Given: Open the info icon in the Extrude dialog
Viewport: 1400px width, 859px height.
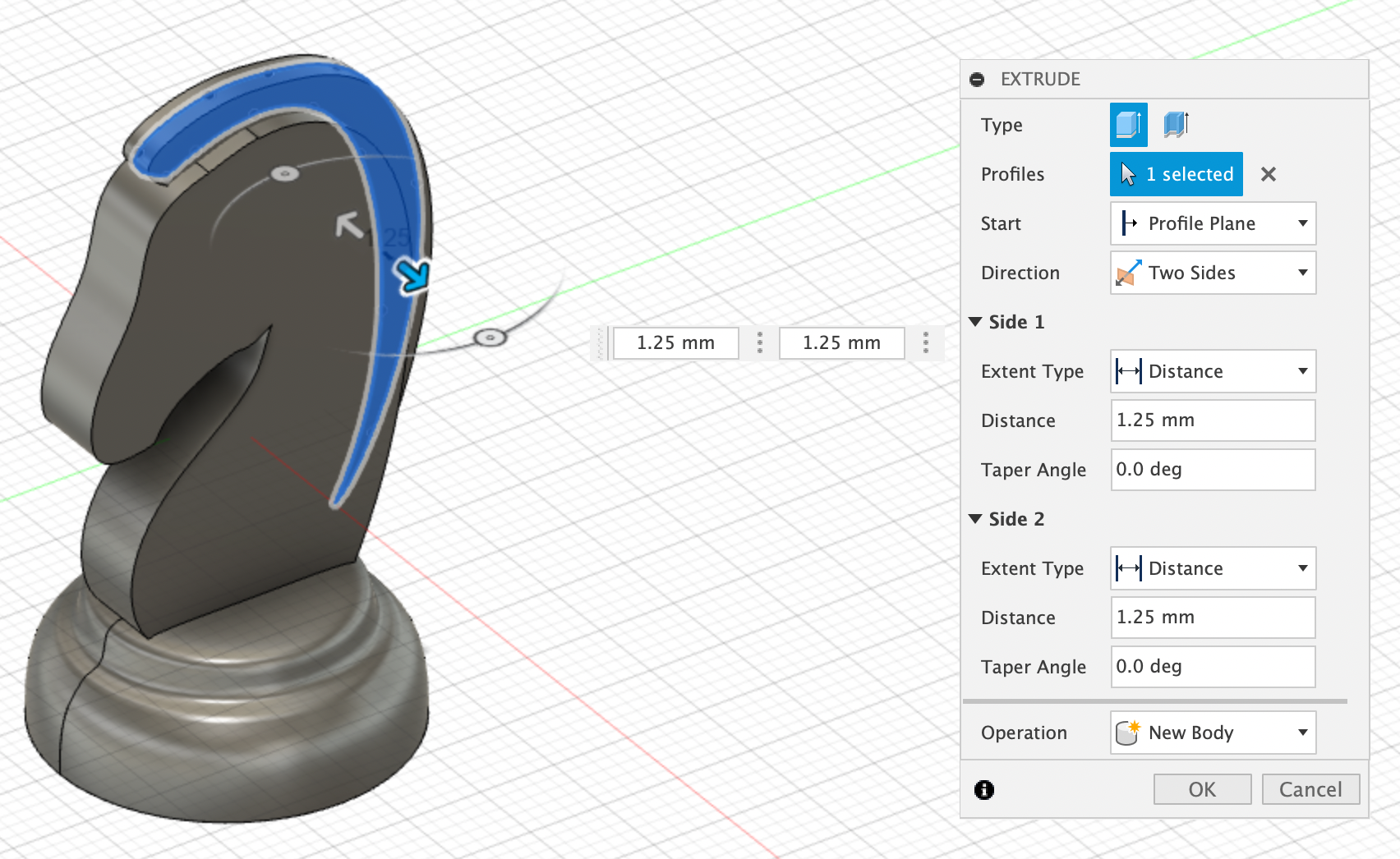Looking at the screenshot, I should point(984,789).
